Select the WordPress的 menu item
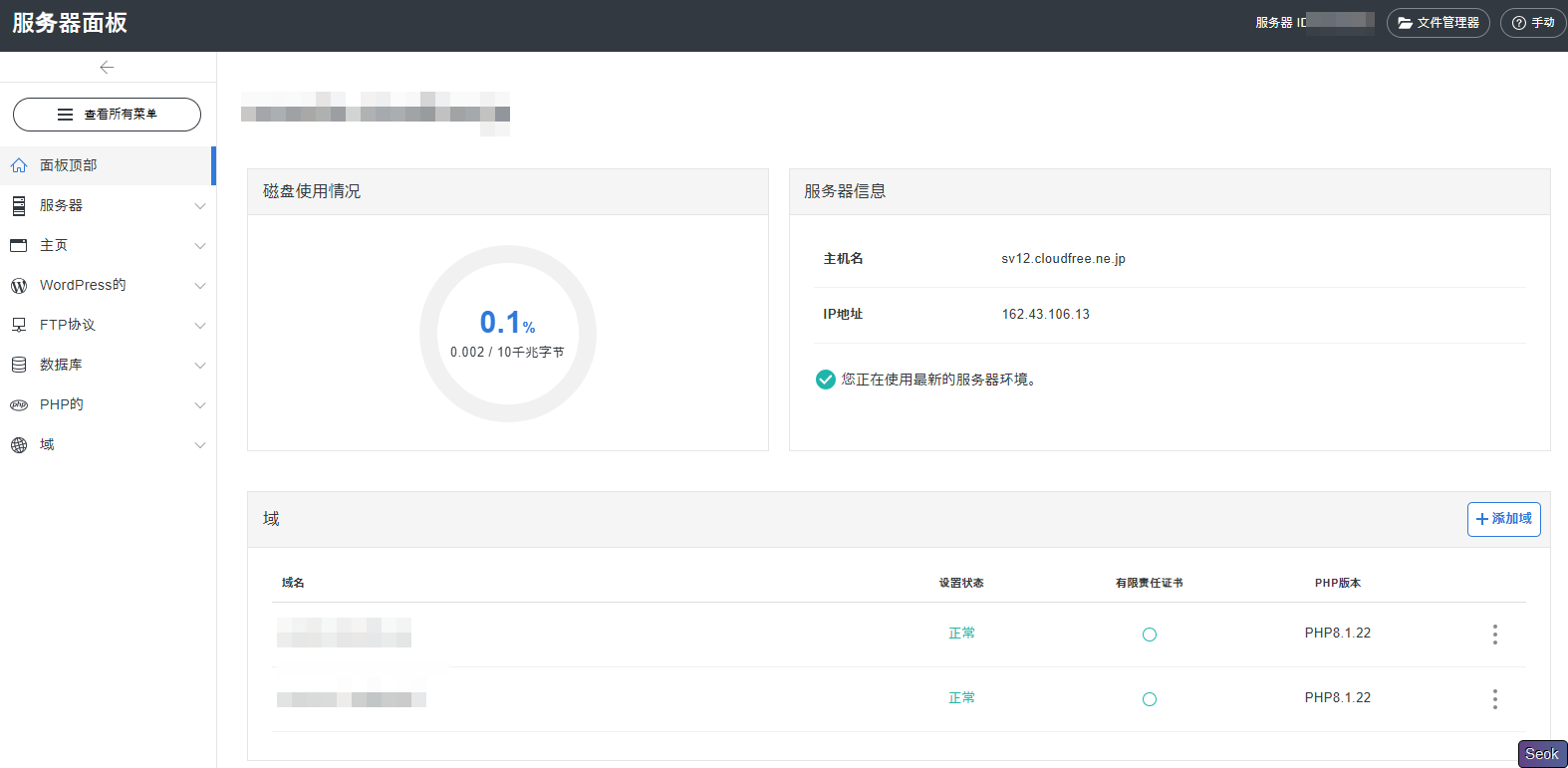This screenshot has width=1568, height=768. point(83,285)
